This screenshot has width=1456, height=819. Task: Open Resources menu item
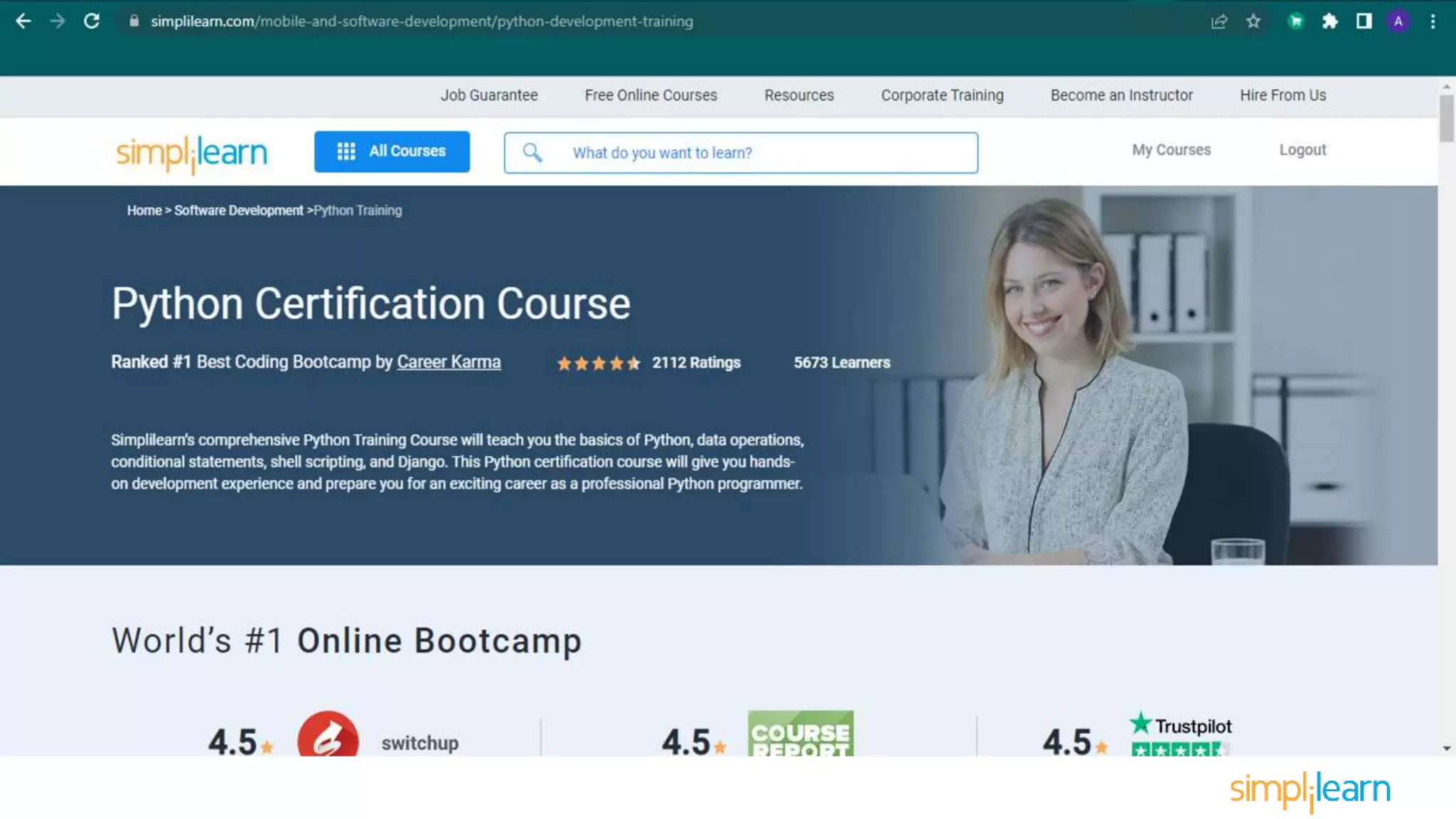tap(799, 95)
